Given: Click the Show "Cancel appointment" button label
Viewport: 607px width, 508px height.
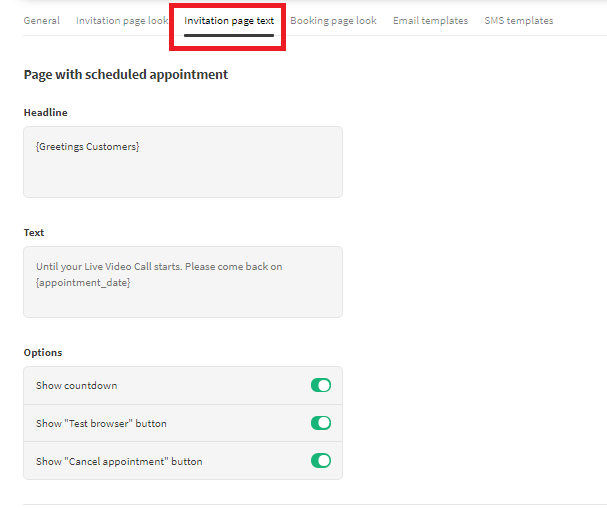Looking at the screenshot, I should coord(119,462).
